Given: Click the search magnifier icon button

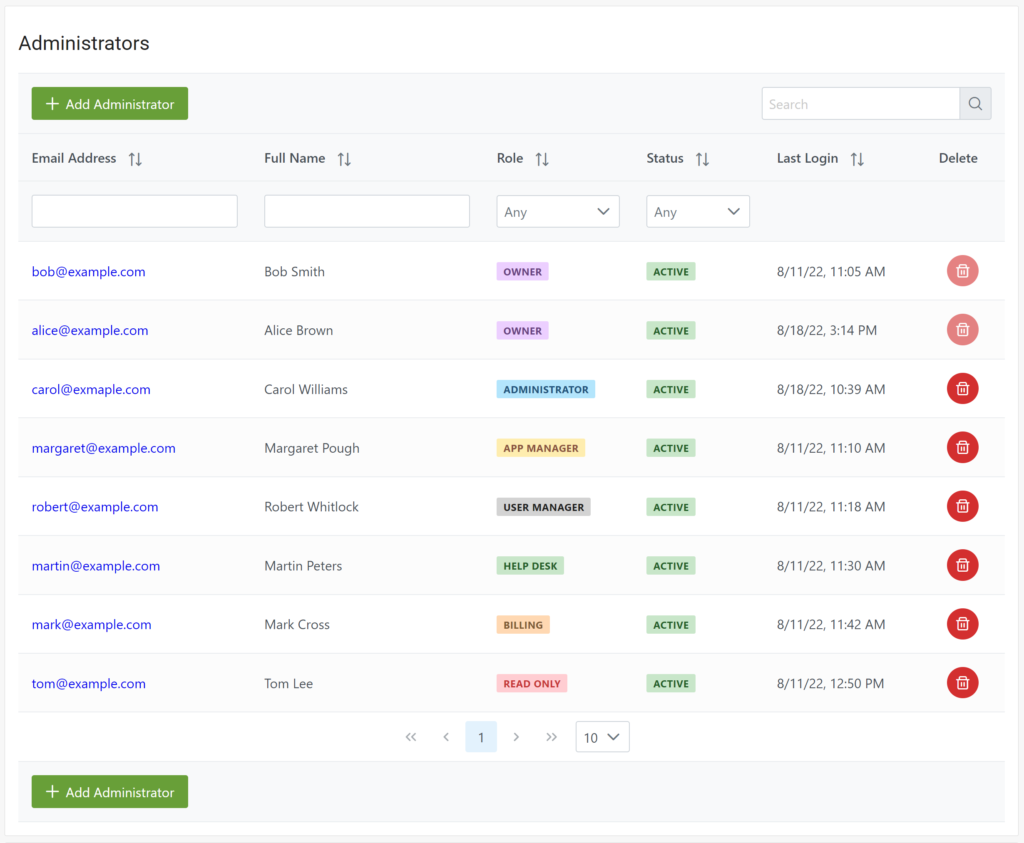Looking at the screenshot, I should point(976,104).
